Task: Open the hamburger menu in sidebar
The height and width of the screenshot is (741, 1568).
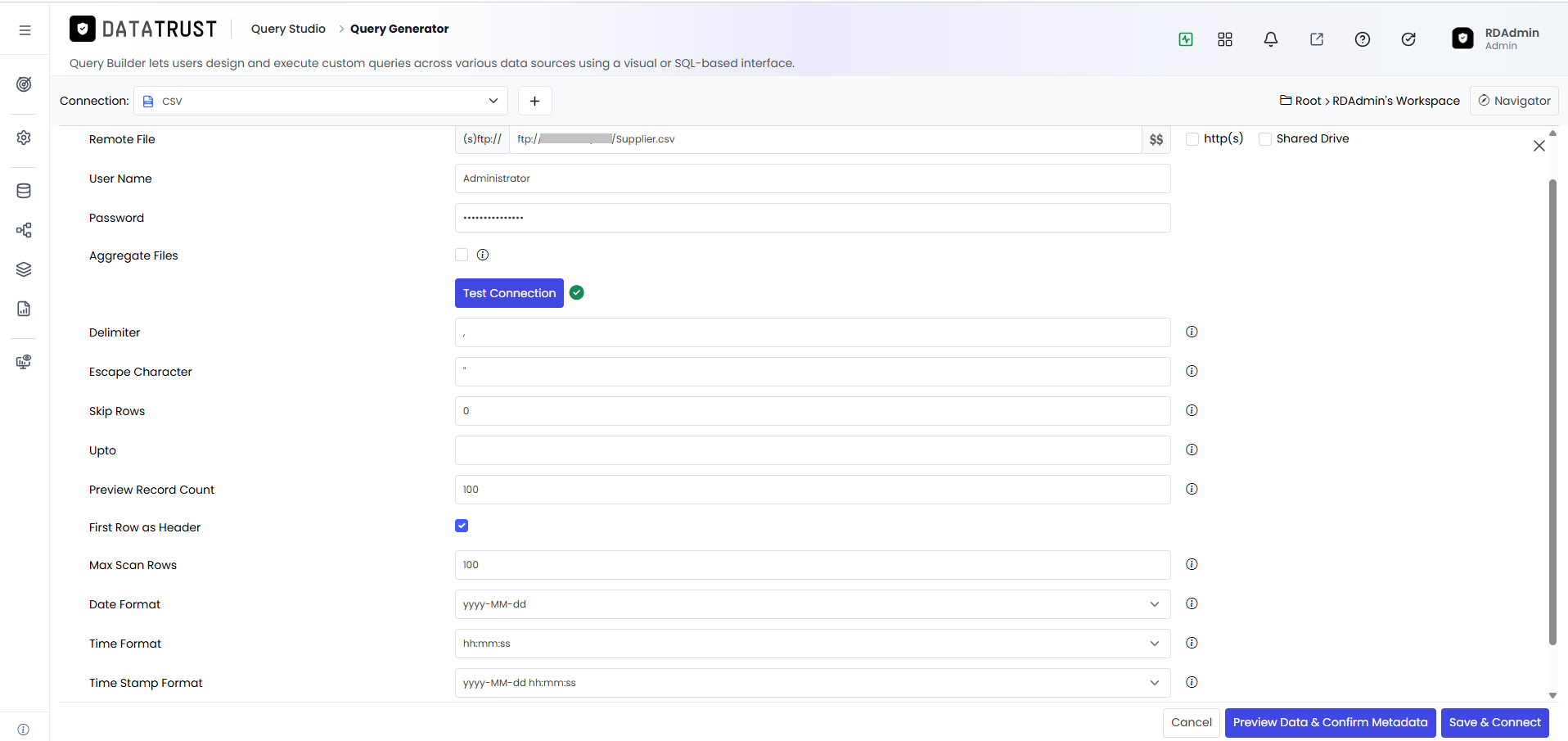Action: pyautogui.click(x=25, y=30)
